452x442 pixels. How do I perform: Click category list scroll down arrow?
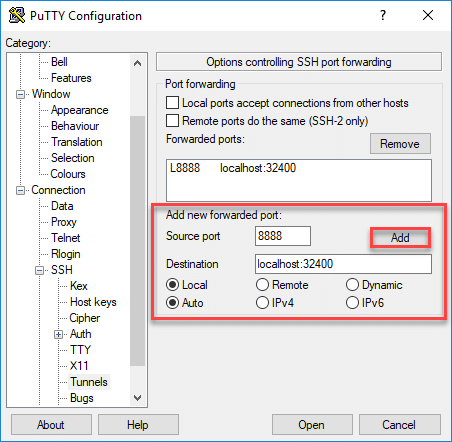137,398
